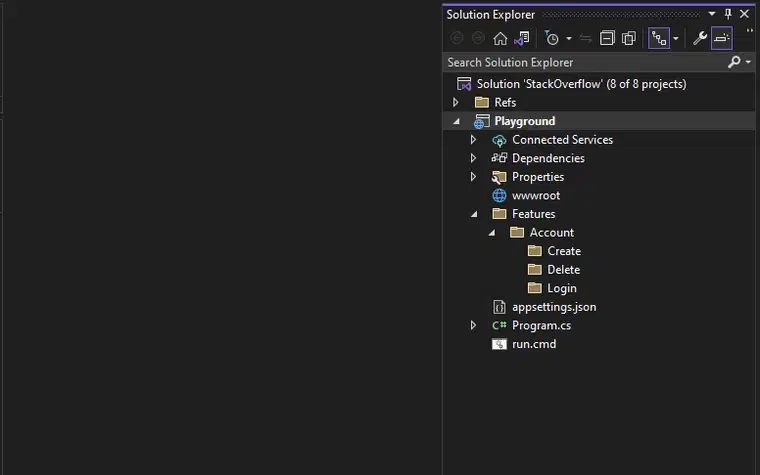The width and height of the screenshot is (760, 475).
Task: Select the Playground project name
Action: pyautogui.click(x=524, y=121)
